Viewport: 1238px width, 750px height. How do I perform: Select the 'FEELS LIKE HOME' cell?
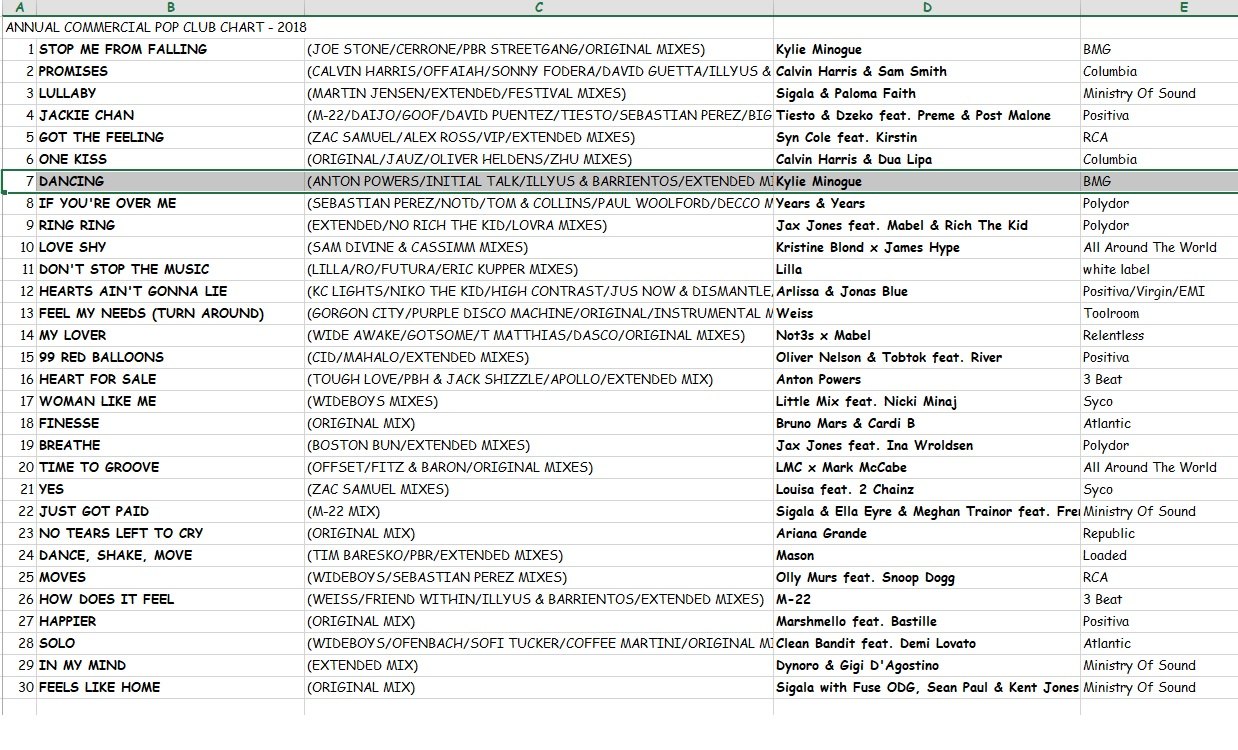170,687
